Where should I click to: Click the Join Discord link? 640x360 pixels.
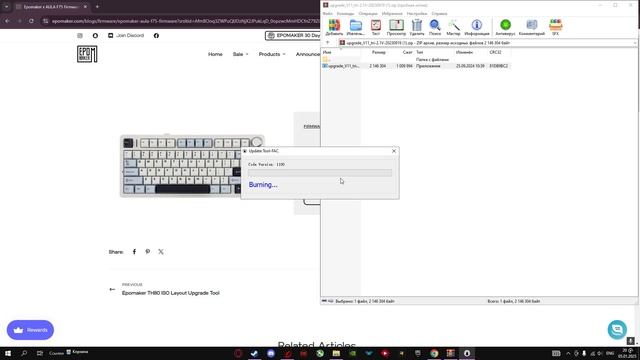[126, 36]
